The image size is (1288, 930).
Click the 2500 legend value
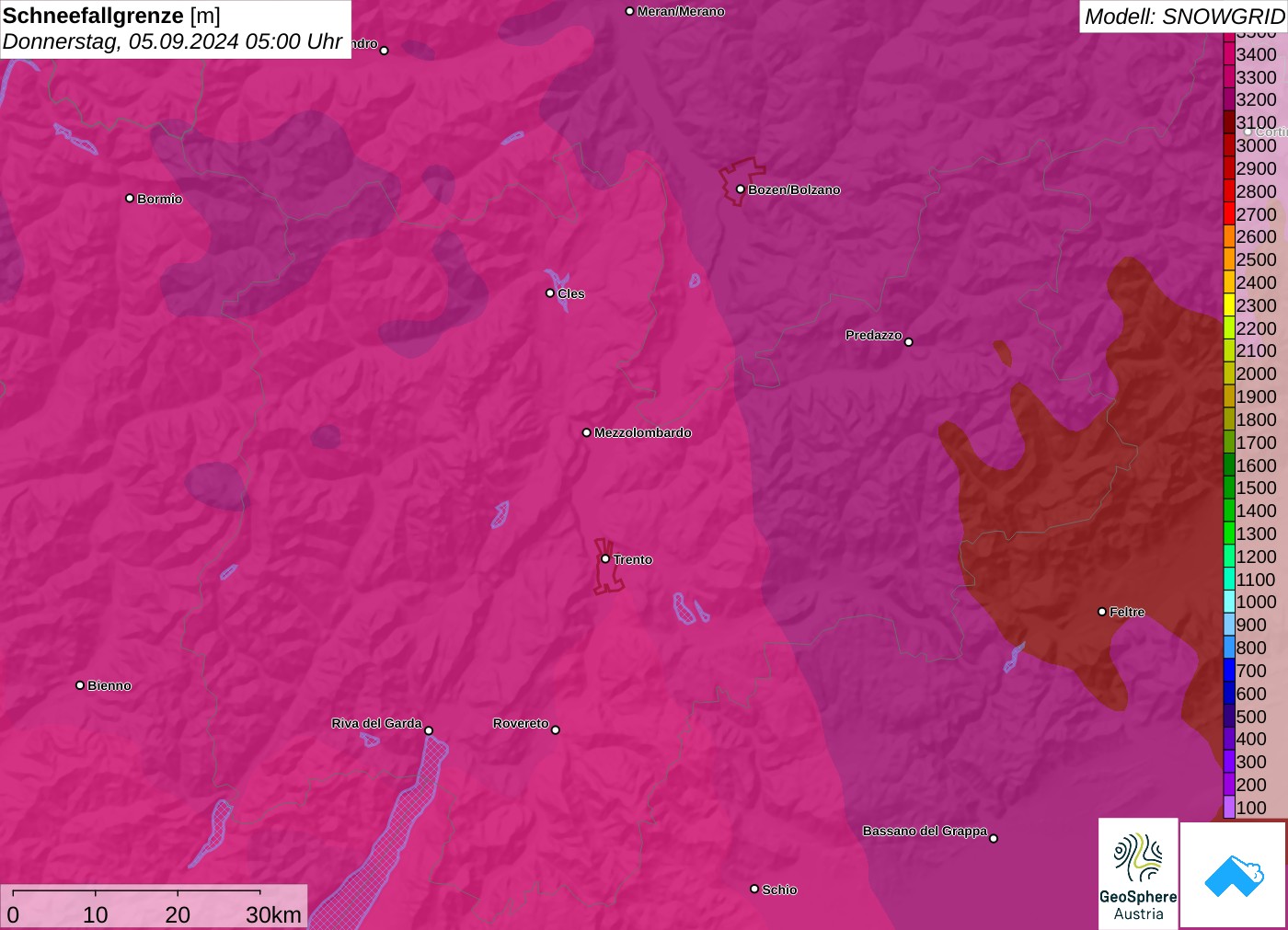(x=1257, y=259)
